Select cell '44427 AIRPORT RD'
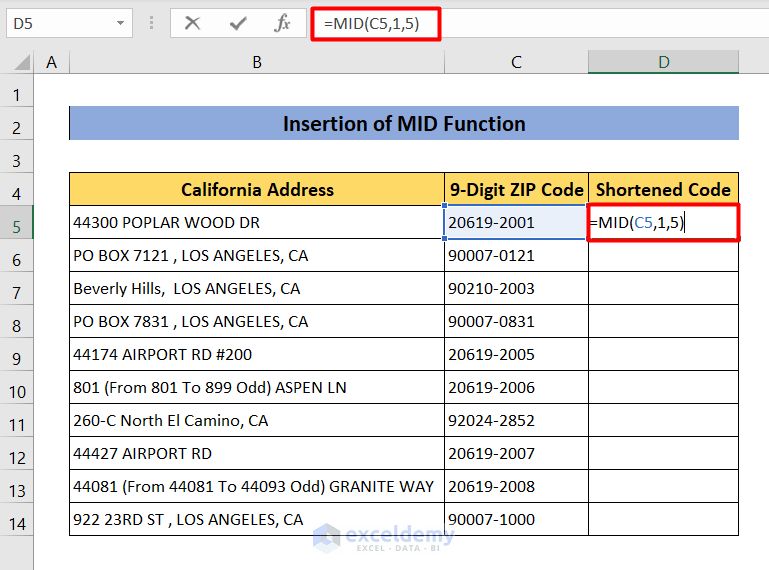This screenshot has height=570, width=769. (257, 453)
